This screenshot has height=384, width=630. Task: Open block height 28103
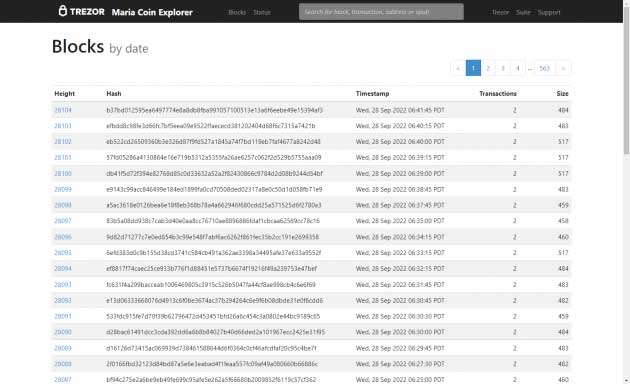click(x=63, y=126)
